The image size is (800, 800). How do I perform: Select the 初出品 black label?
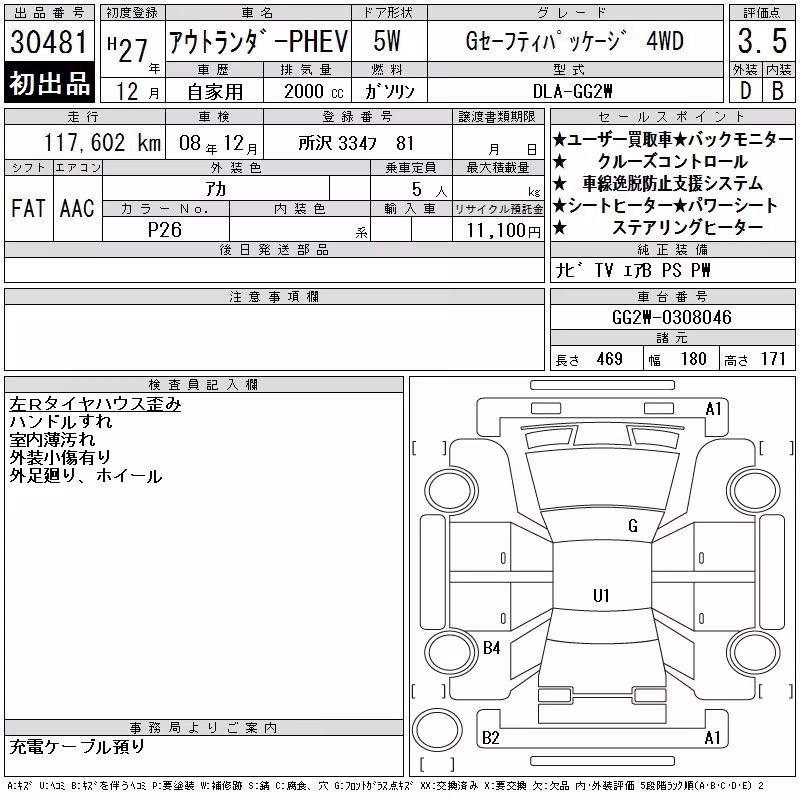coord(49,83)
